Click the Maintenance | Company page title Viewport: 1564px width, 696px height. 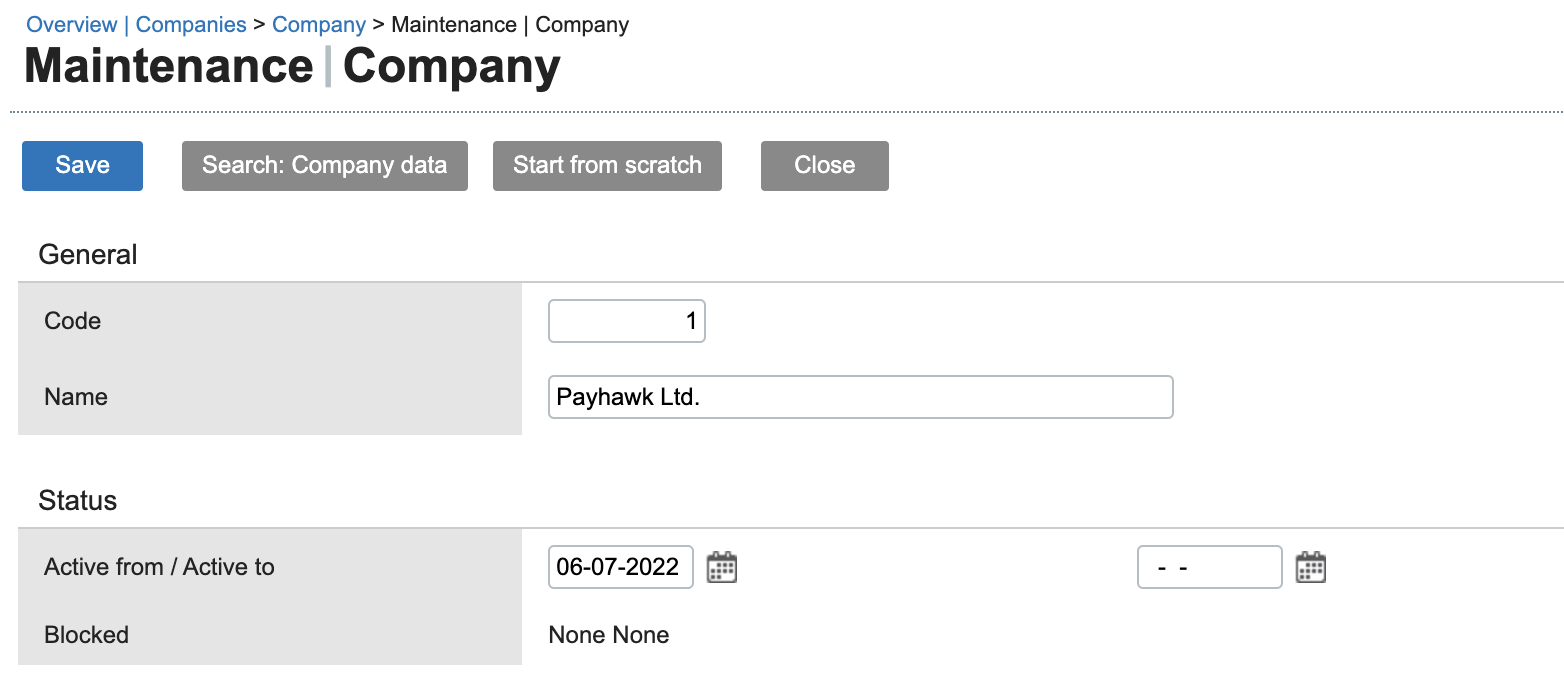pyautogui.click(x=293, y=66)
